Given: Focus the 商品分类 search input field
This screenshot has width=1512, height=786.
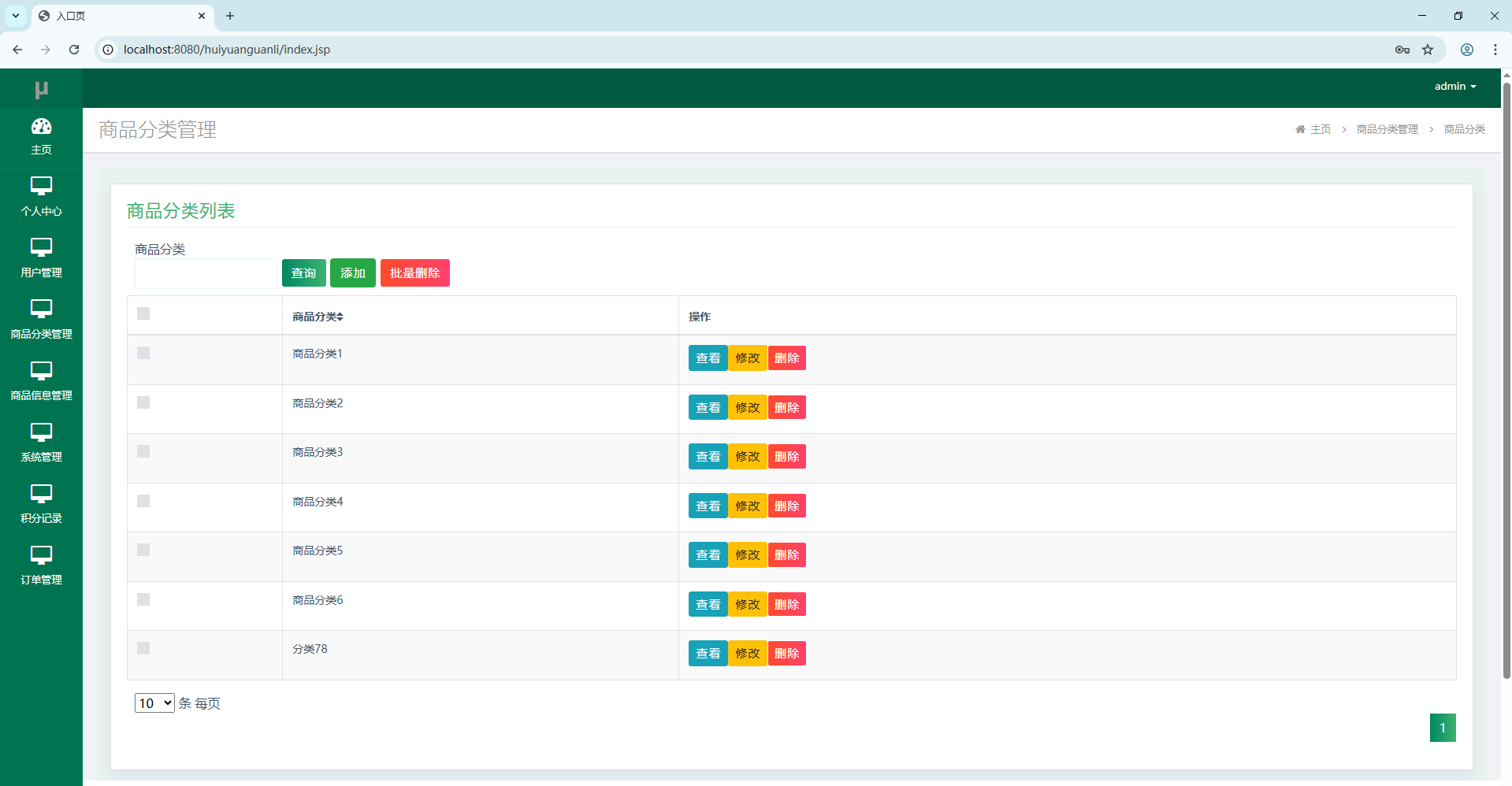Looking at the screenshot, I should (x=206, y=273).
